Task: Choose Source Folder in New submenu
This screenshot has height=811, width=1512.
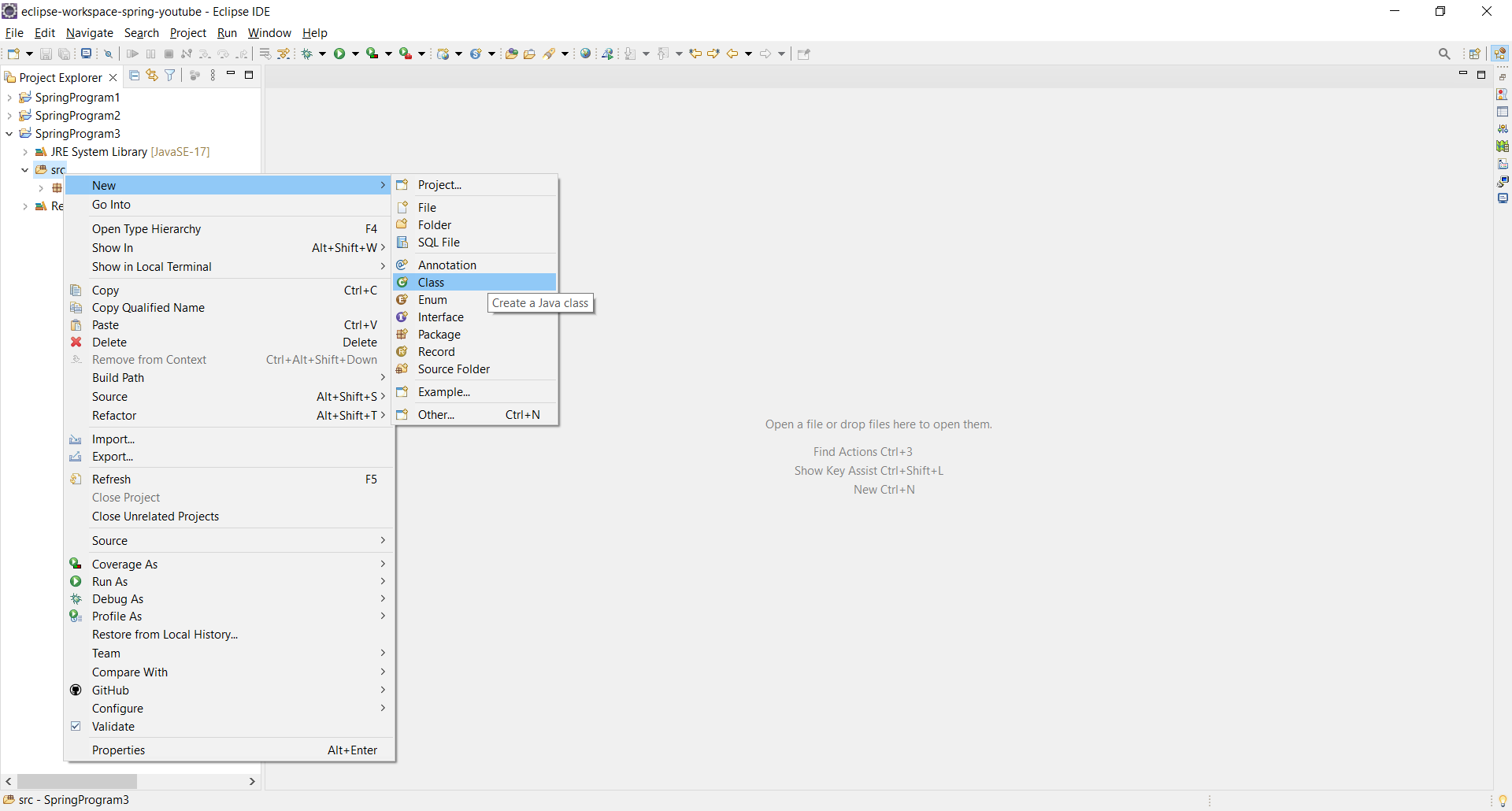Action: 475,368
